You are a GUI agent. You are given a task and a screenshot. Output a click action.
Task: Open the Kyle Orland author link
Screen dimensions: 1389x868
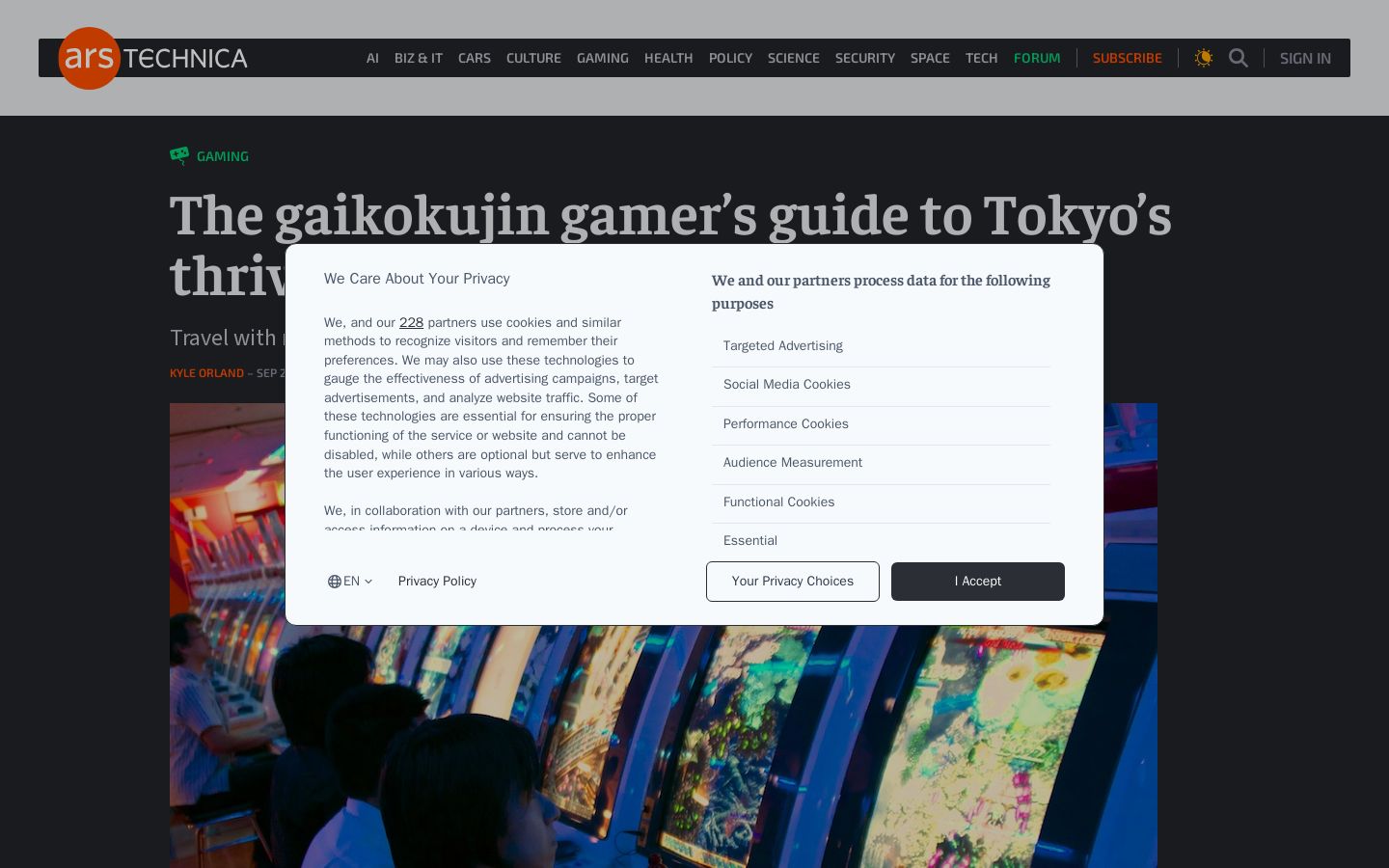(x=206, y=373)
